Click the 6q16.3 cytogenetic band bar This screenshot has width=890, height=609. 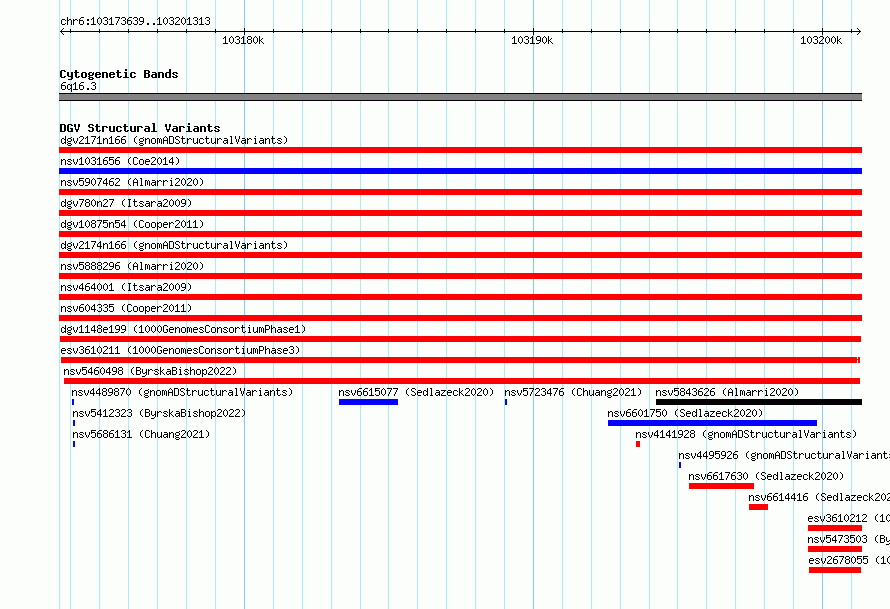(460, 97)
